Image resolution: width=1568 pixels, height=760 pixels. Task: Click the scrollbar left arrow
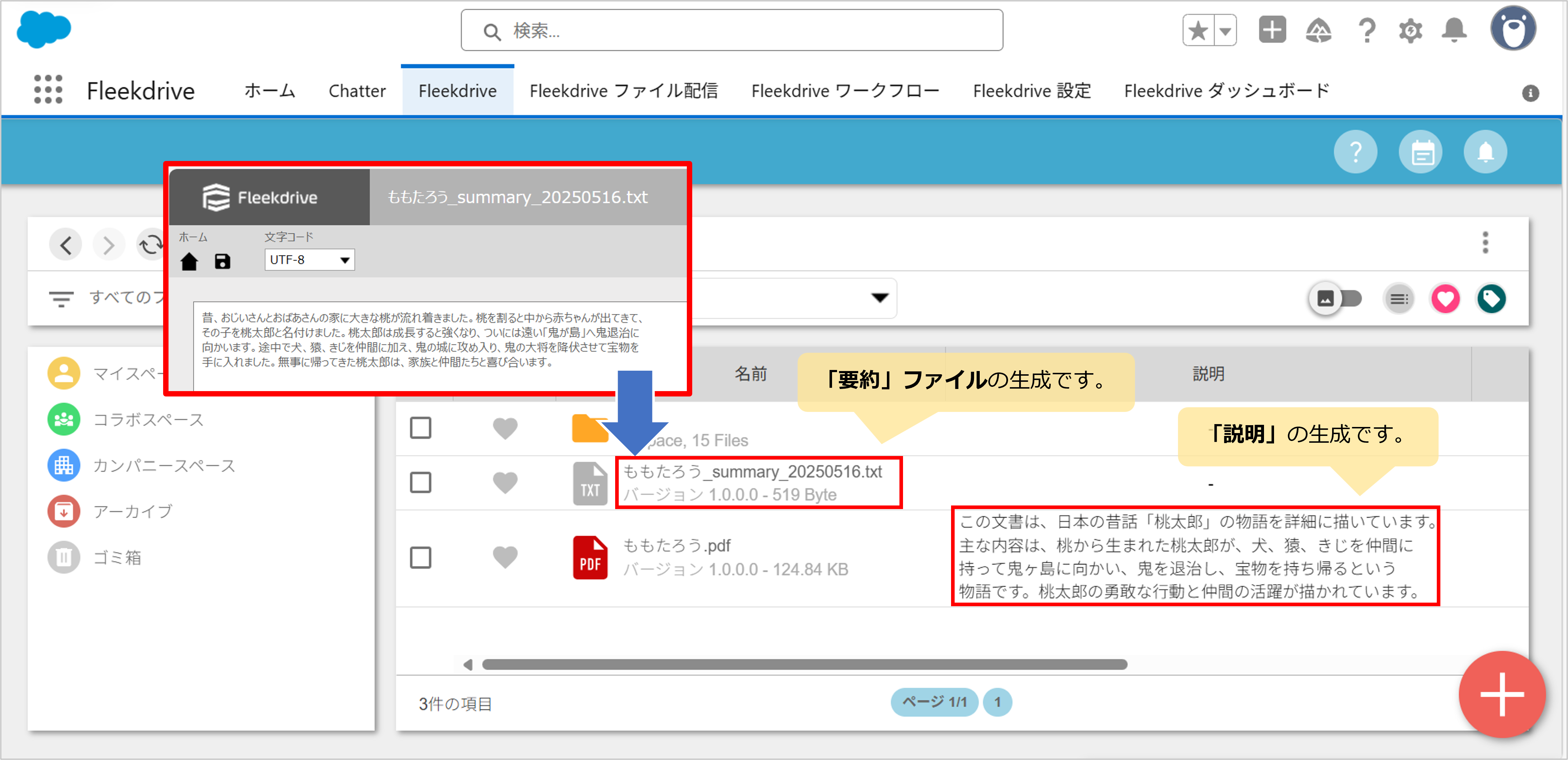[467, 665]
